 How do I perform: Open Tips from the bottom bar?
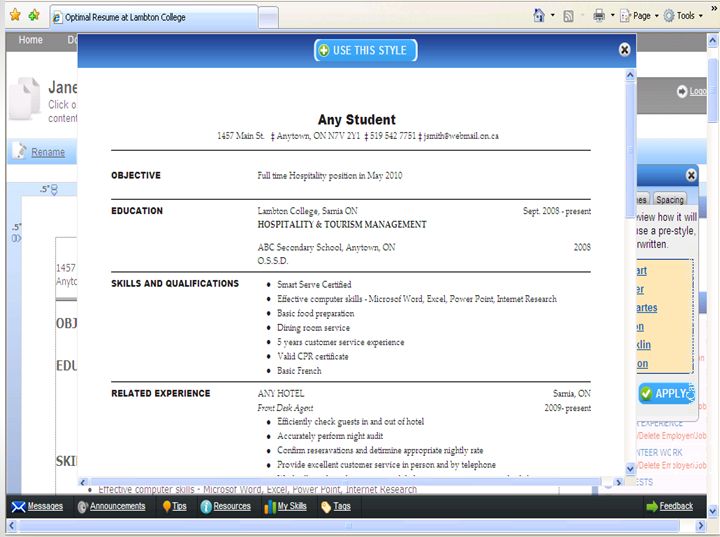(179, 506)
